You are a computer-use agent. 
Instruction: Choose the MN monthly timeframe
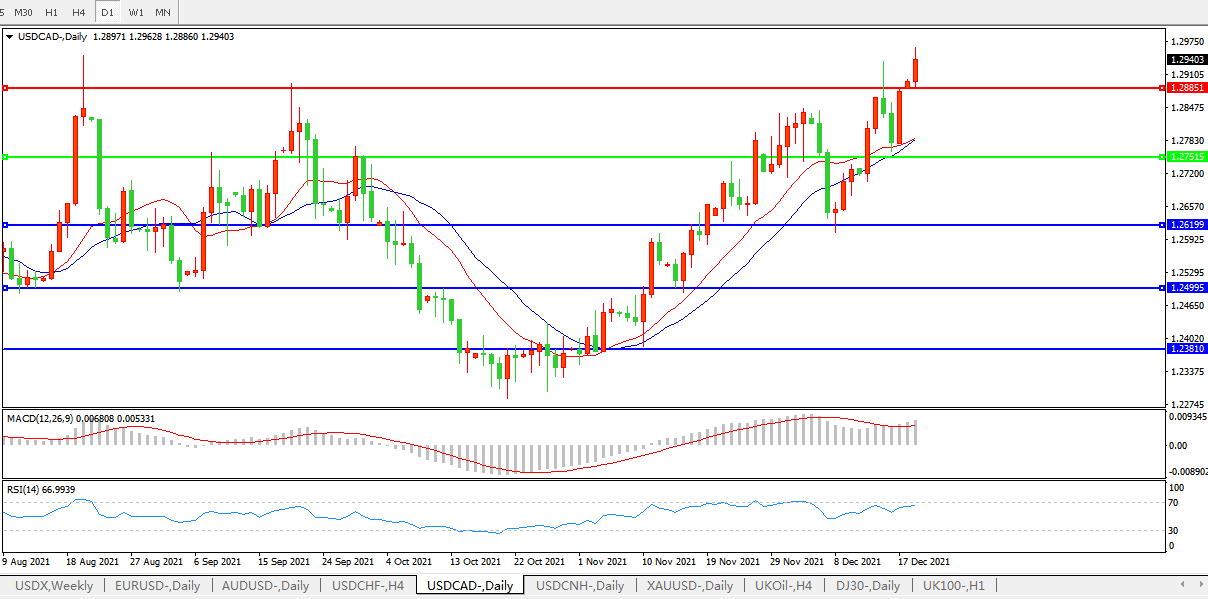(x=163, y=12)
